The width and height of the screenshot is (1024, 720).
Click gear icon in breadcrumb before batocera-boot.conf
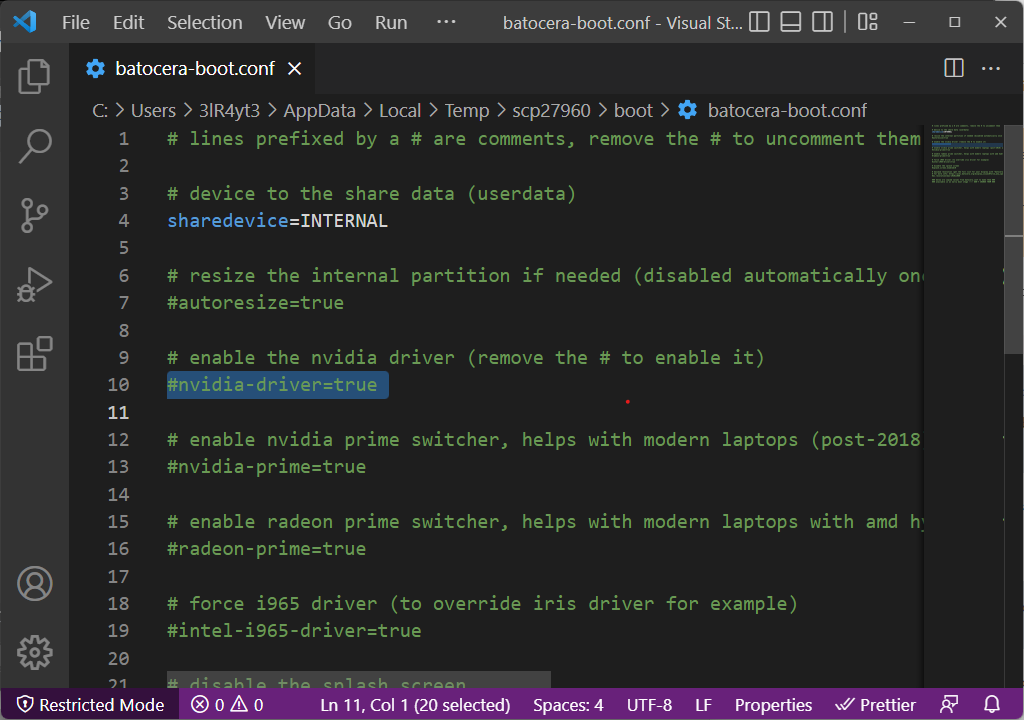pyautogui.click(x=687, y=110)
